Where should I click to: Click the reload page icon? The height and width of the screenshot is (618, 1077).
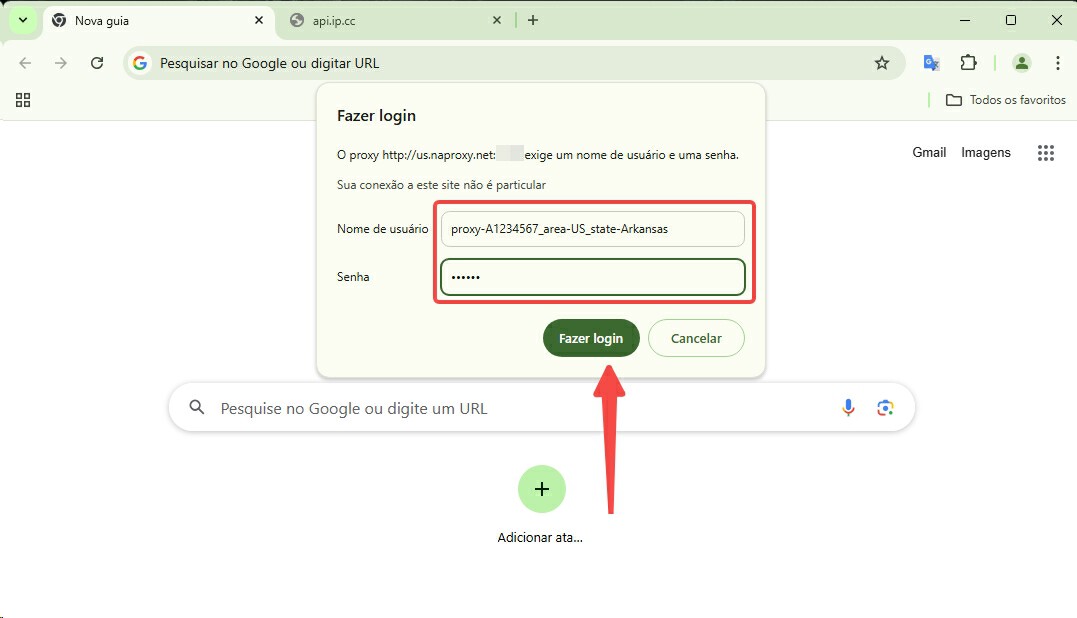pos(97,63)
